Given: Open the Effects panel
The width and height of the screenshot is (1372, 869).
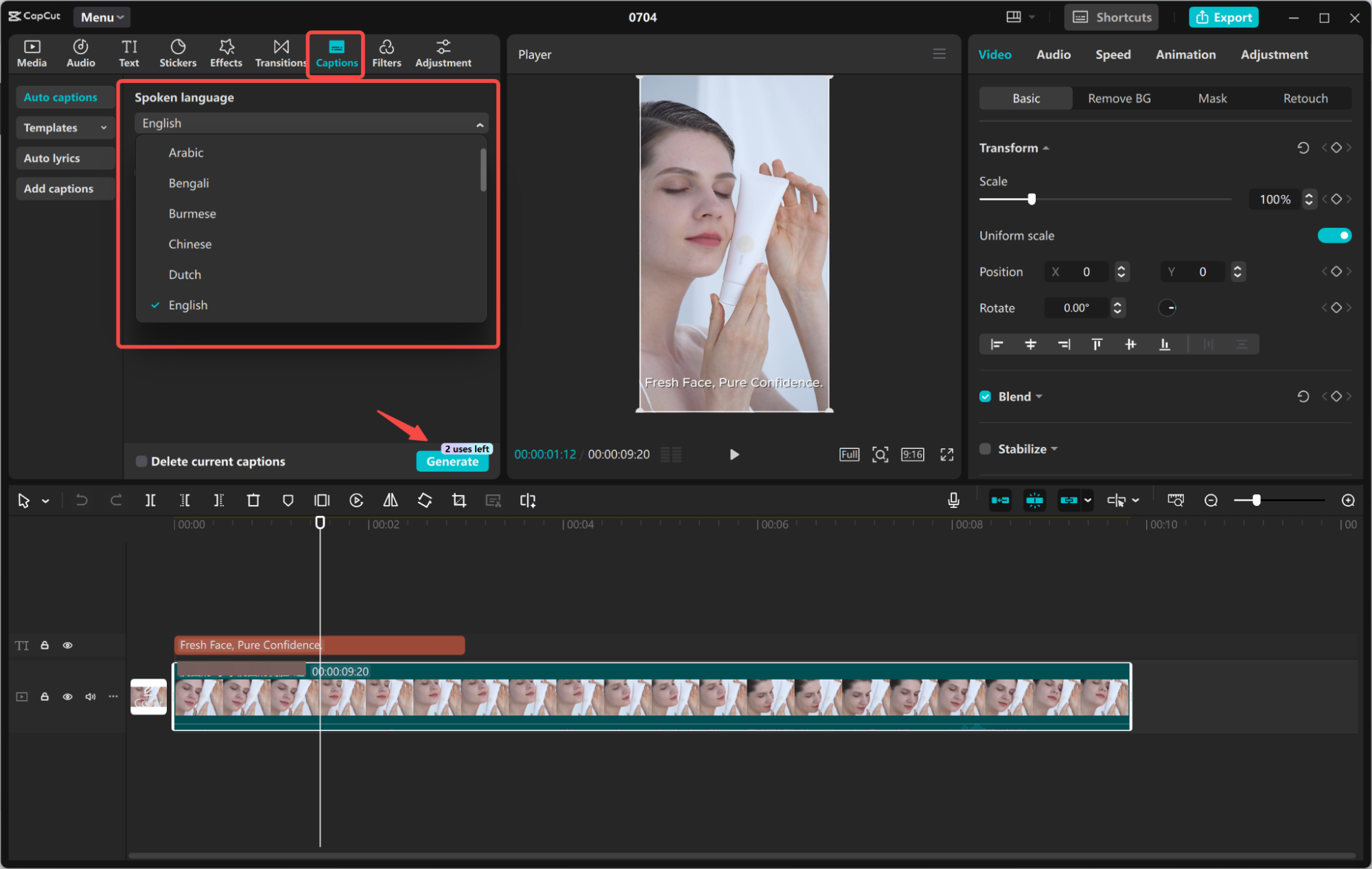Looking at the screenshot, I should pyautogui.click(x=226, y=53).
